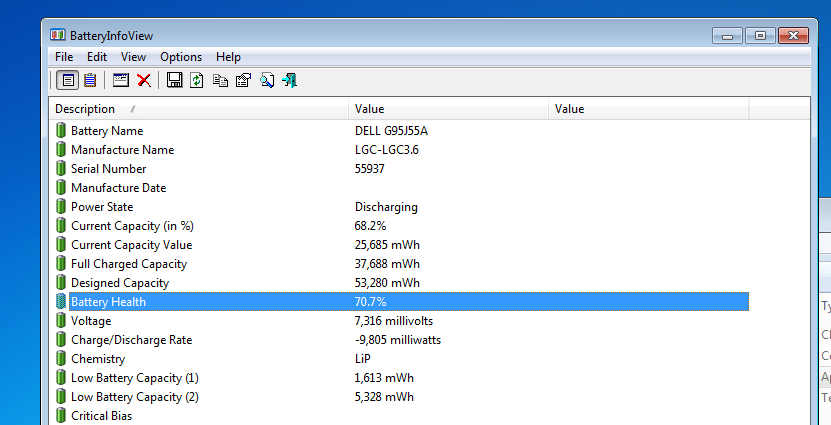Image resolution: width=831 pixels, height=425 pixels.
Task: Click battery icon beside Chemistry row
Action: point(61,359)
